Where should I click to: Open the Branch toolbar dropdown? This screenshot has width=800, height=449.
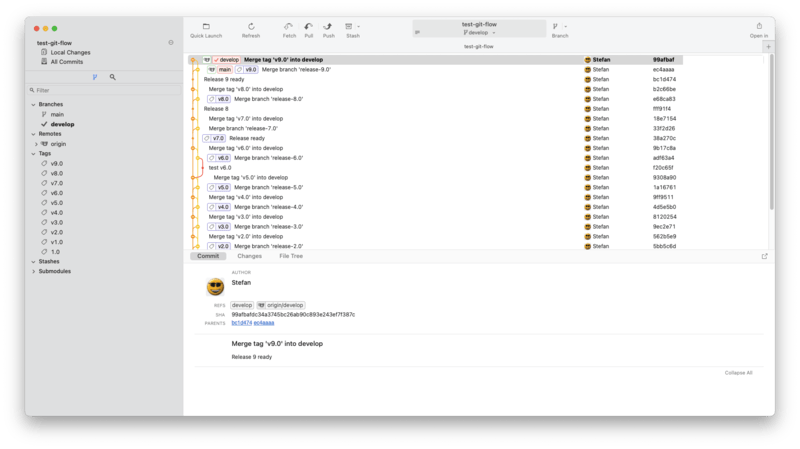[x=559, y=26]
